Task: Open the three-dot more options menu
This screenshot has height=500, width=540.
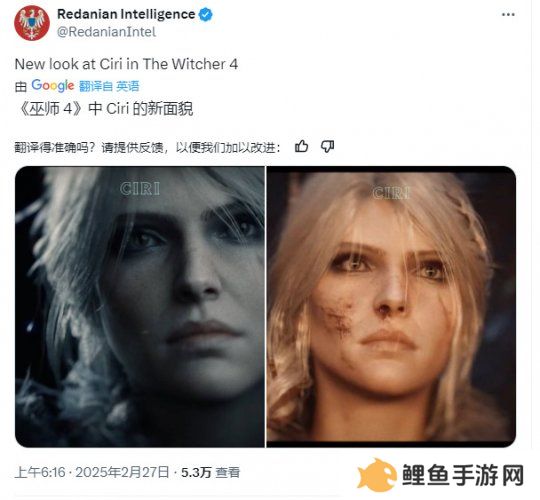Action: click(508, 14)
